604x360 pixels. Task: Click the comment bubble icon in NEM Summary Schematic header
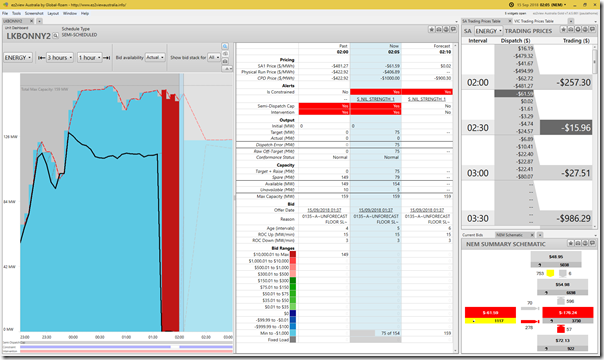(592, 243)
